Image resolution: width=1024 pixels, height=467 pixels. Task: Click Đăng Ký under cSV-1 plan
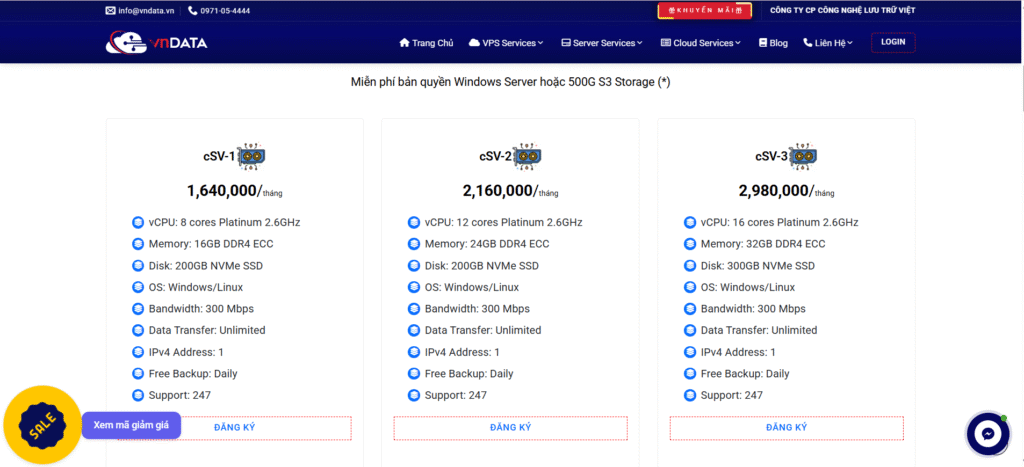click(234, 428)
